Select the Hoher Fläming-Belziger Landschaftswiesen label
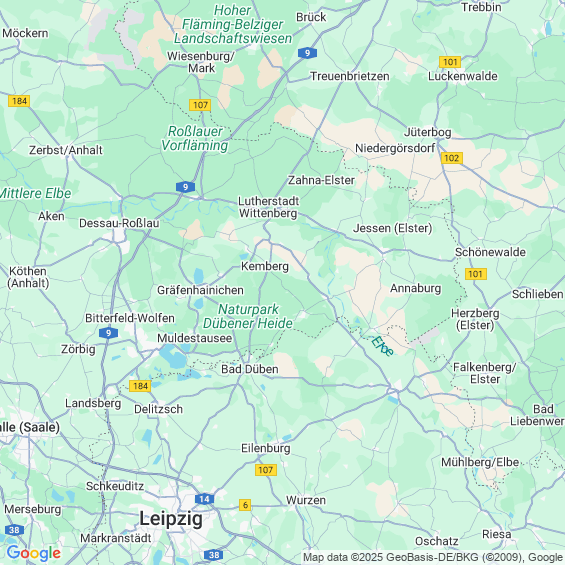This screenshot has height=565, width=565. click(x=233, y=25)
